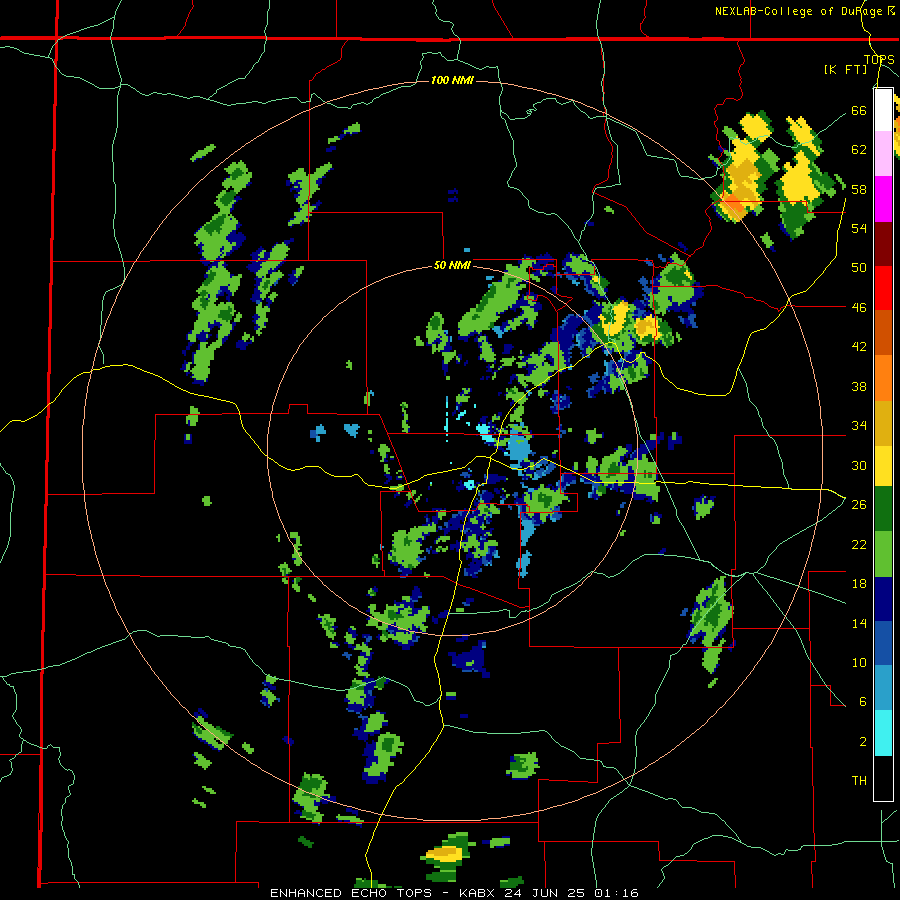Click the legend value 2

[863, 742]
